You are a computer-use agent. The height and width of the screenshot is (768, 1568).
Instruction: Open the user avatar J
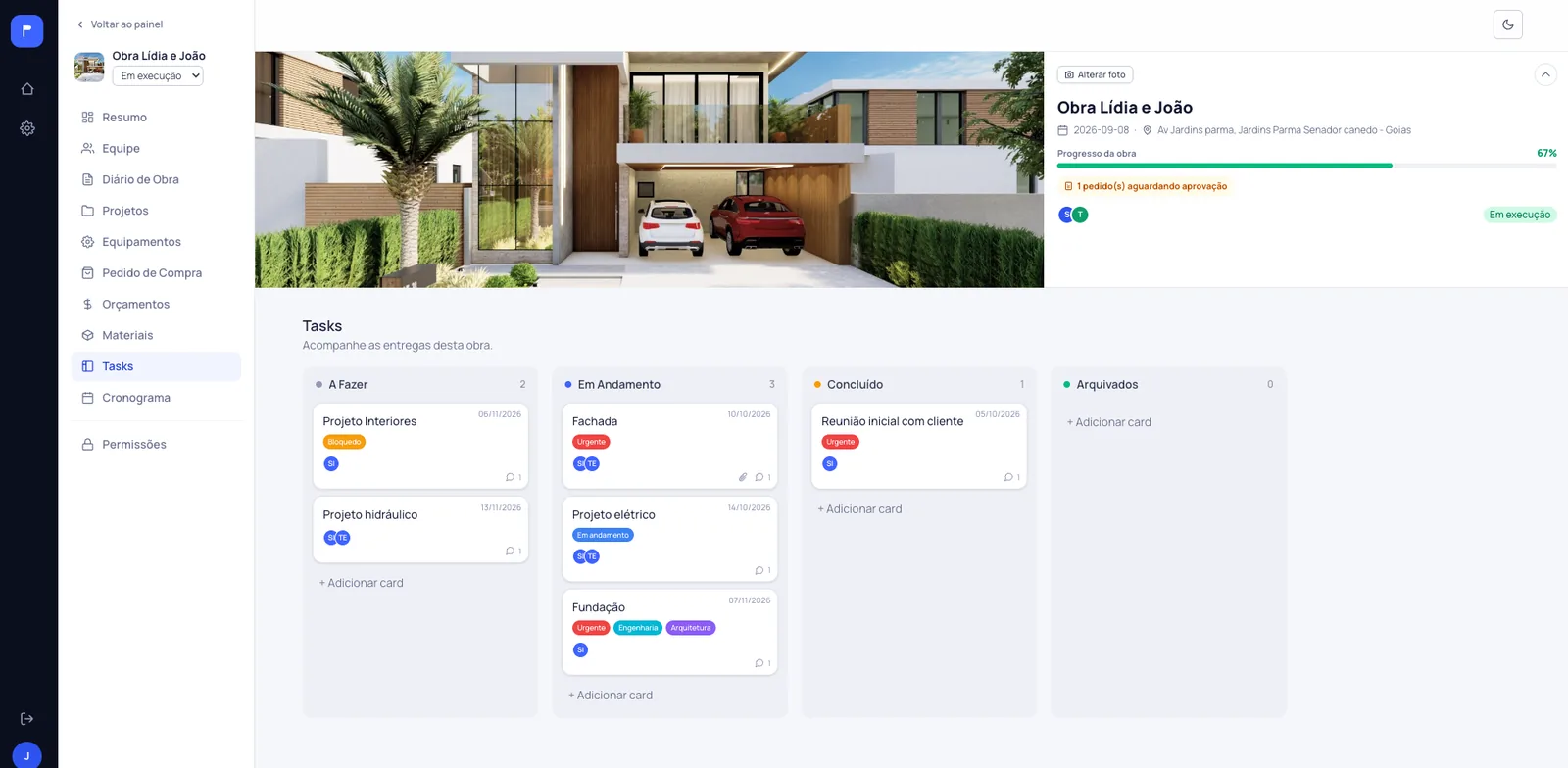pyautogui.click(x=27, y=755)
